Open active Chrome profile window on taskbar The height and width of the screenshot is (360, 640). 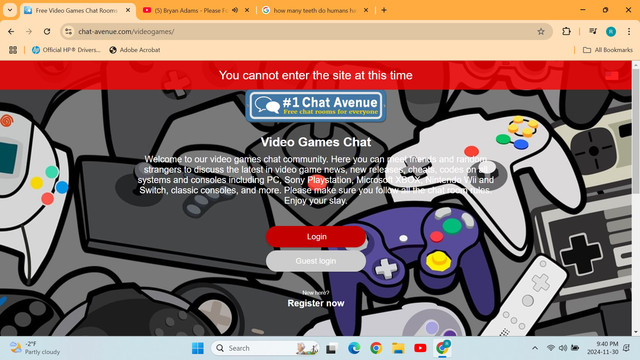(442, 348)
